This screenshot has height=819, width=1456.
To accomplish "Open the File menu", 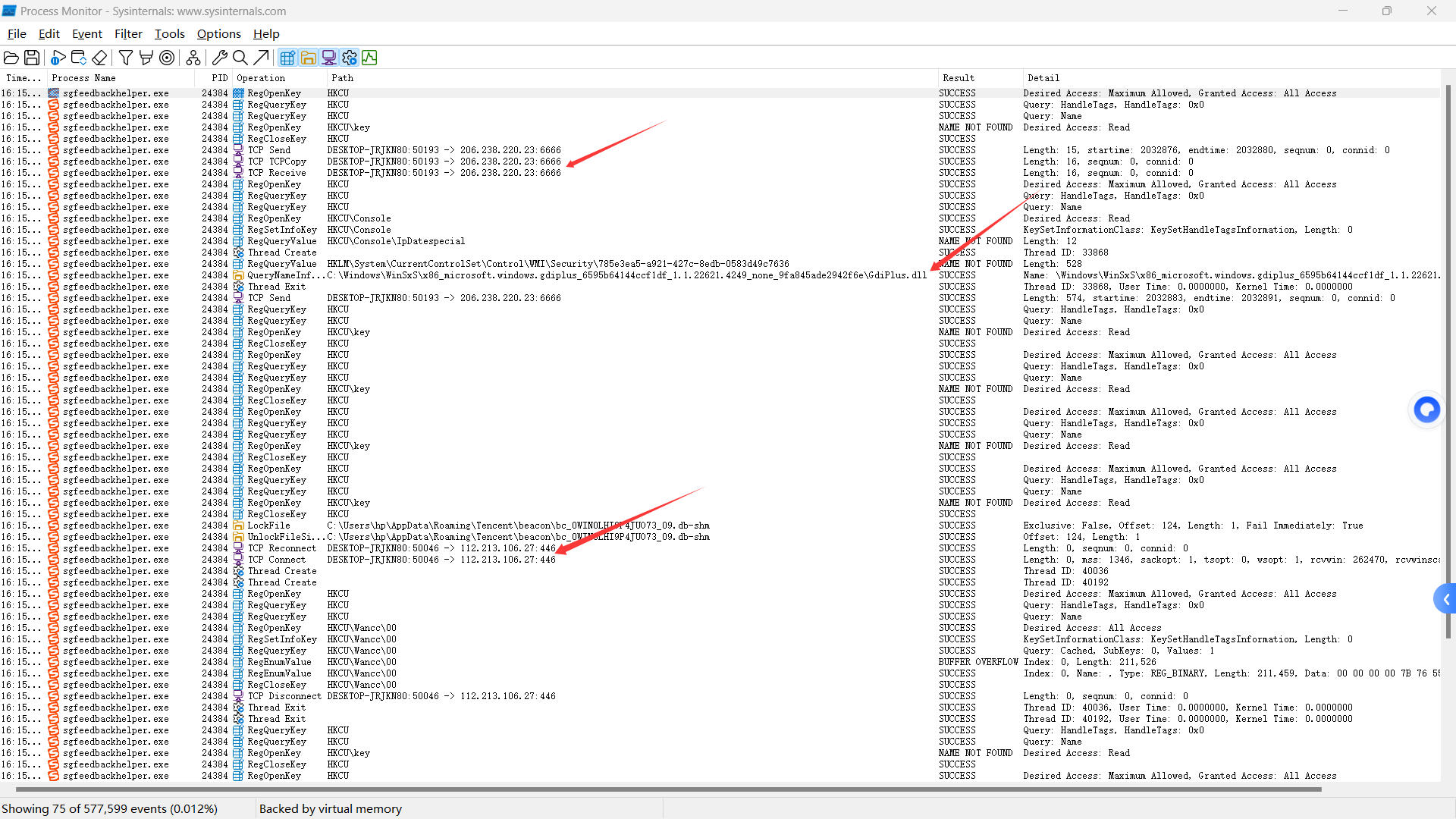I will point(17,34).
